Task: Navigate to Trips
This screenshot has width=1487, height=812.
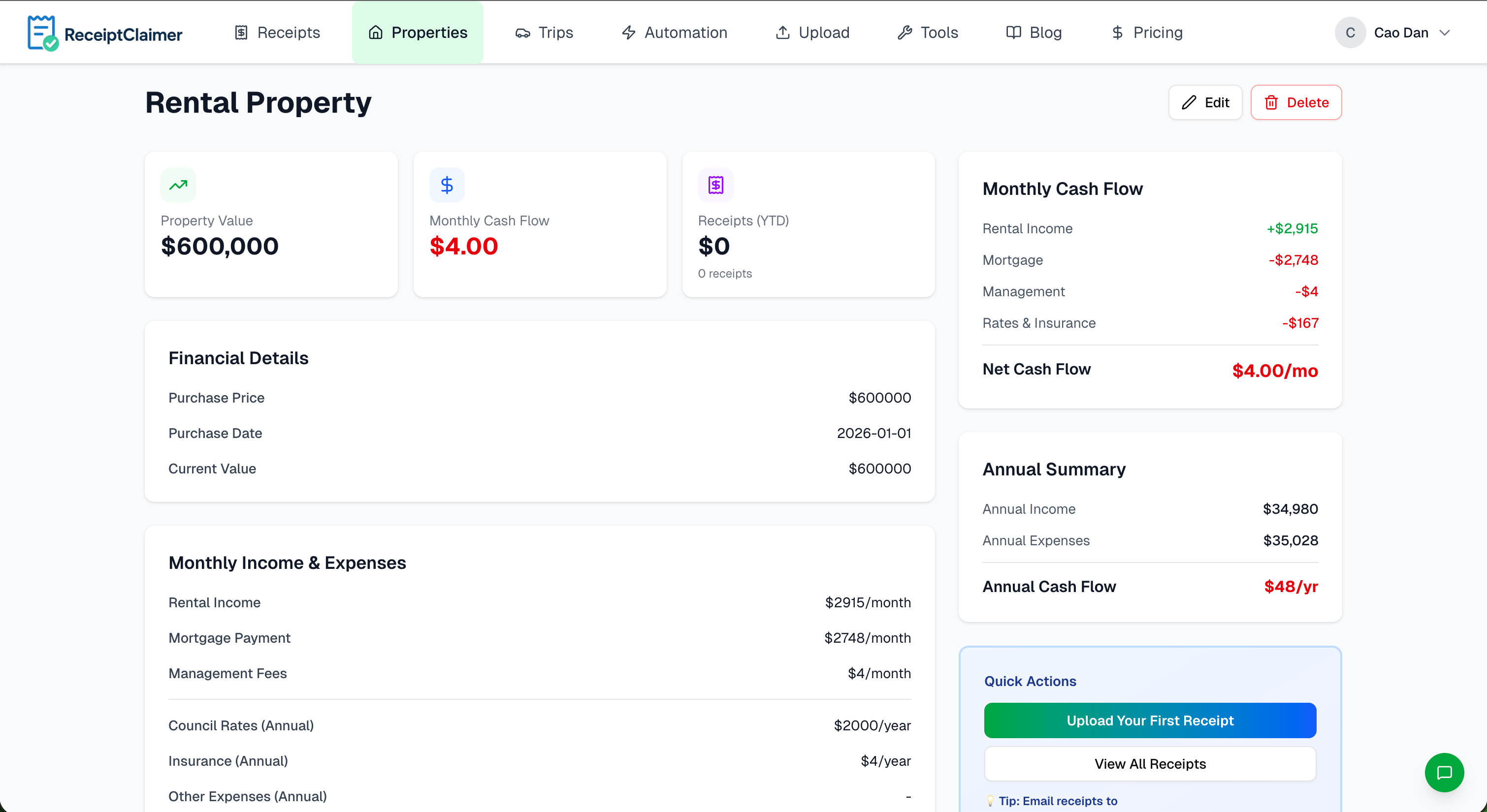Action: (x=545, y=33)
